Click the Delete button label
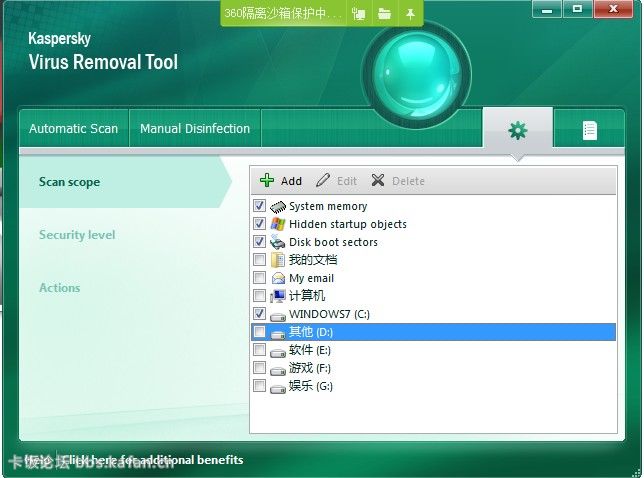Image resolution: width=644 pixels, height=478 pixels. [408, 181]
